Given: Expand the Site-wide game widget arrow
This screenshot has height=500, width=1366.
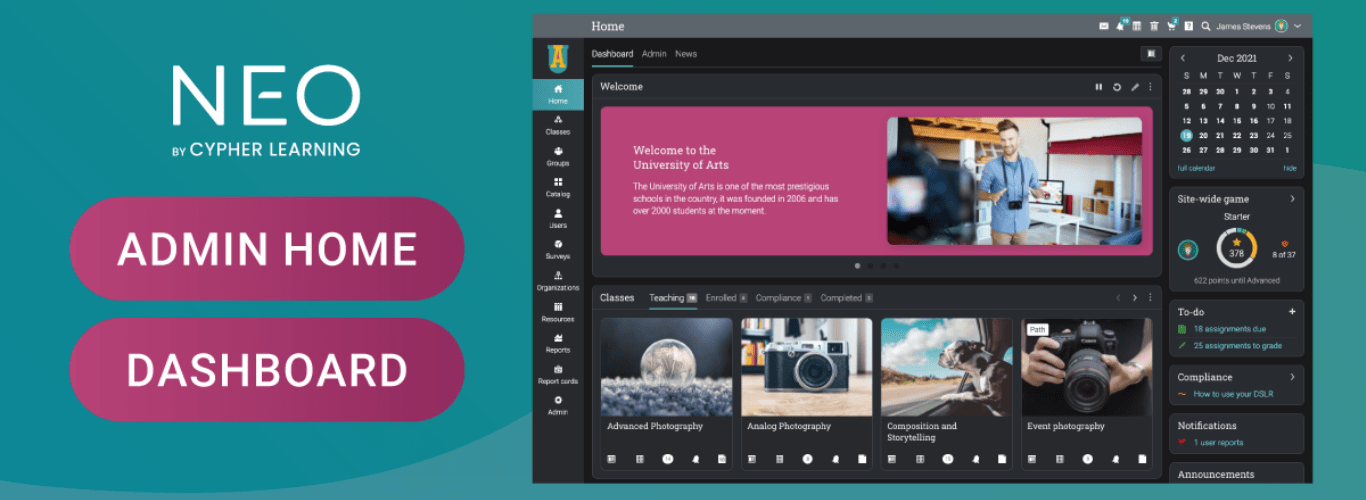Looking at the screenshot, I should coord(1292,199).
